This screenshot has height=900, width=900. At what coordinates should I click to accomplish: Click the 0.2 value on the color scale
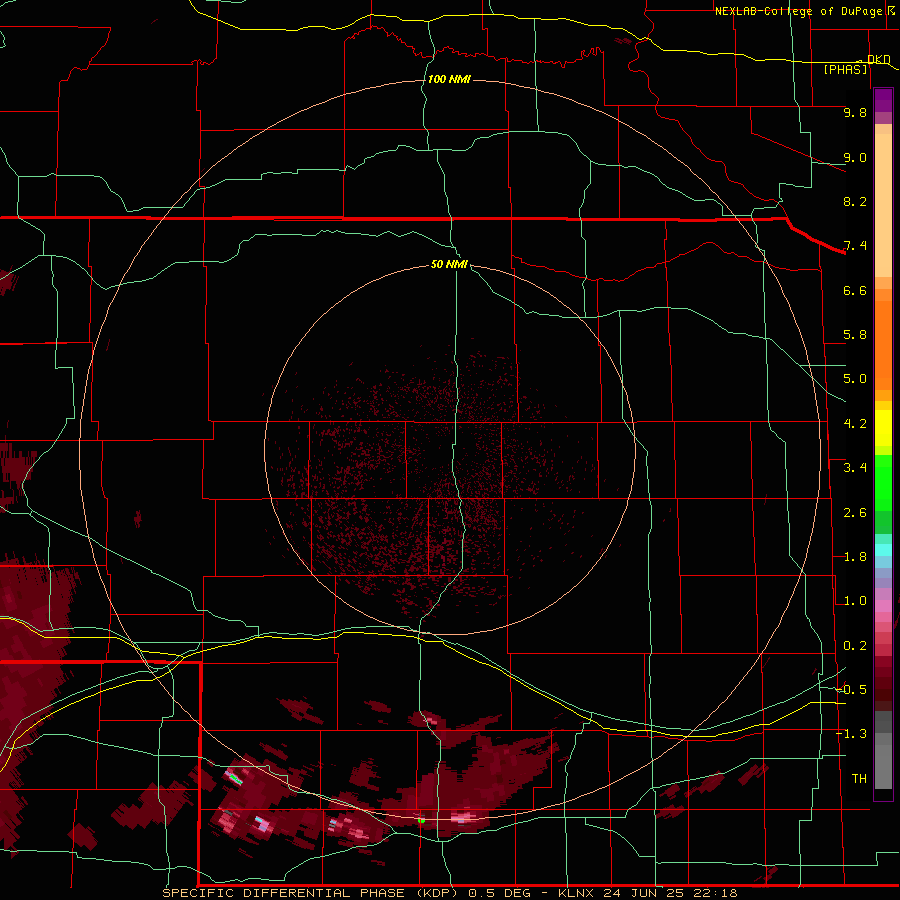(x=855, y=646)
